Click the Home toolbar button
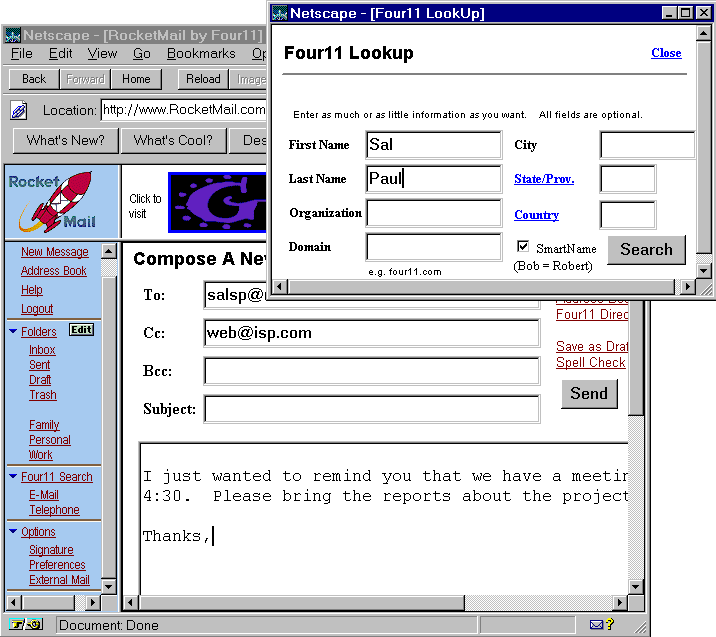The image size is (716, 637). pos(136,79)
